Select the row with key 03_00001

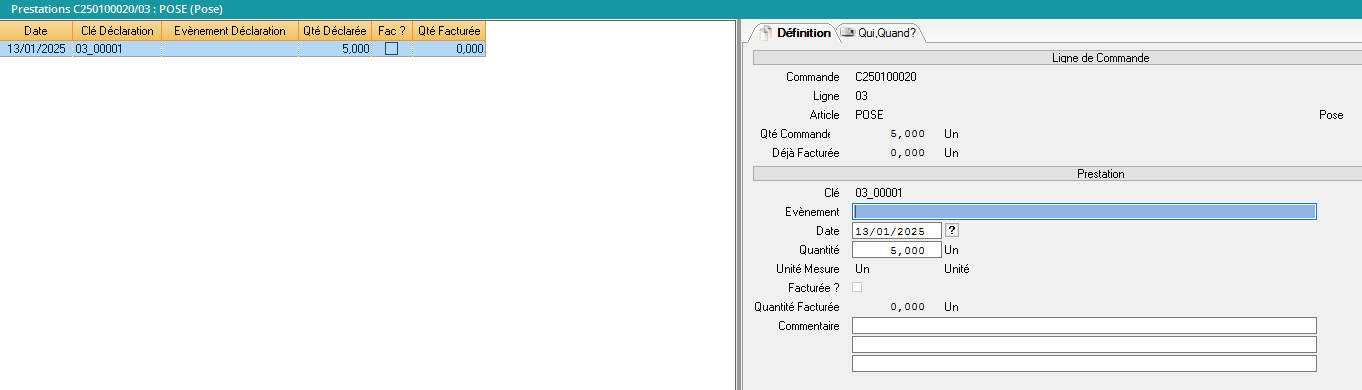(x=243, y=48)
